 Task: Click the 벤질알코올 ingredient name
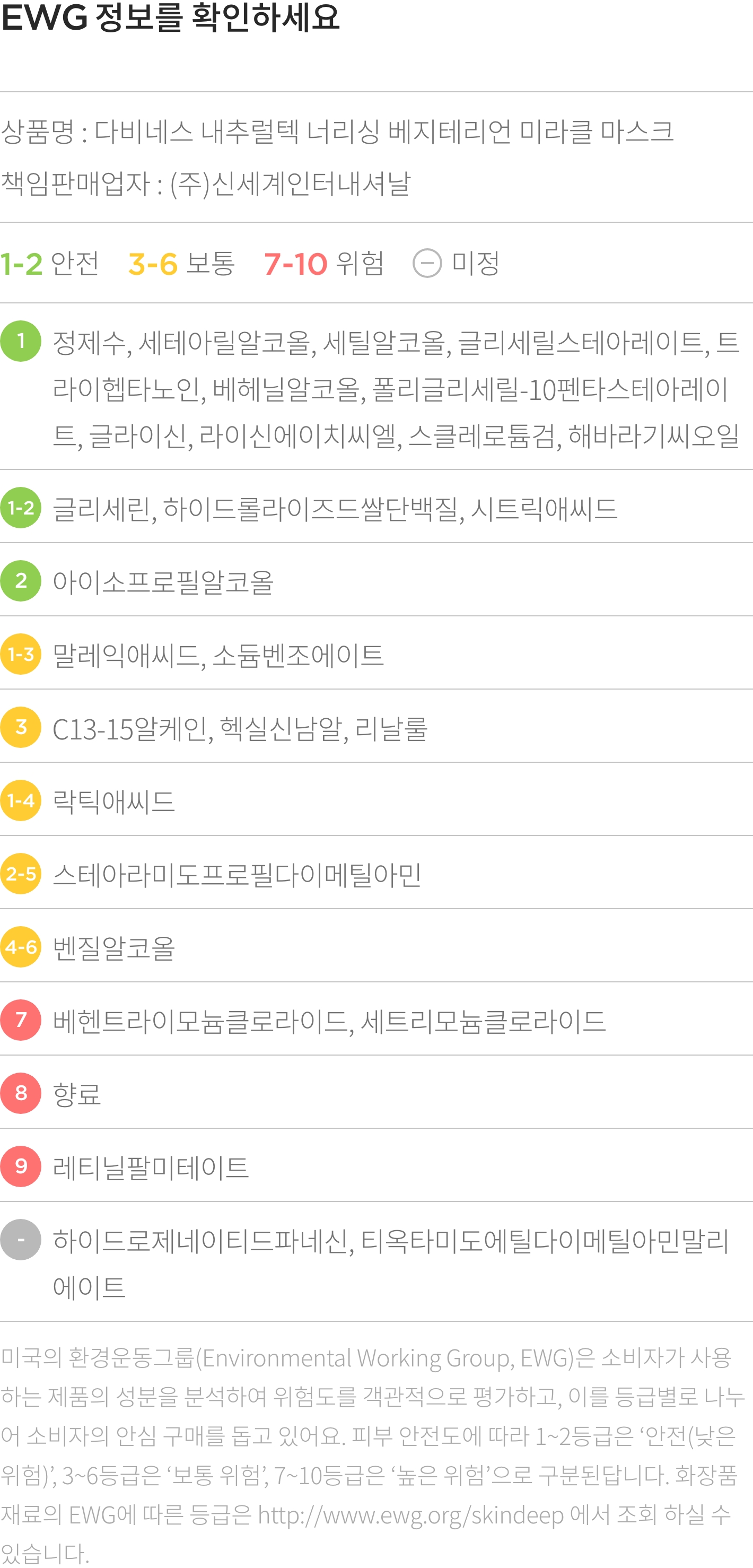point(114,948)
